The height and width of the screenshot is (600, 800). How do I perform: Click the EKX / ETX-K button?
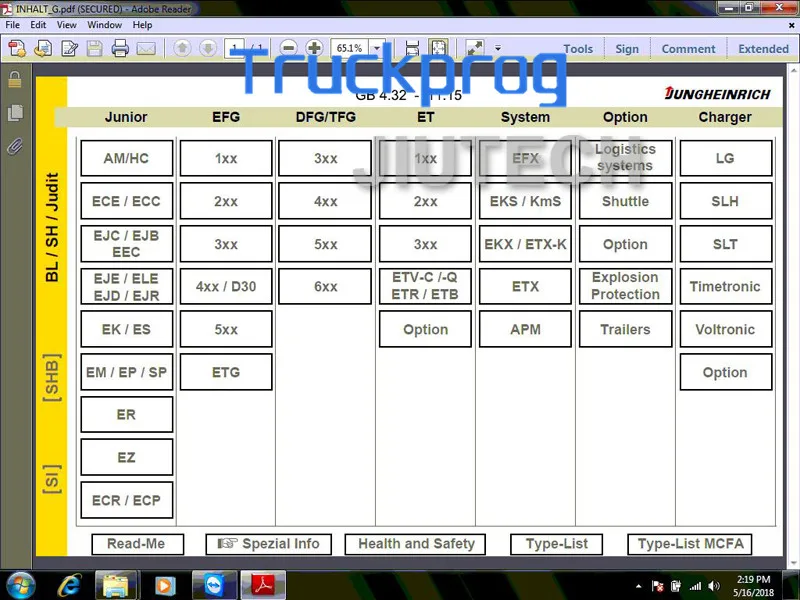tap(525, 244)
